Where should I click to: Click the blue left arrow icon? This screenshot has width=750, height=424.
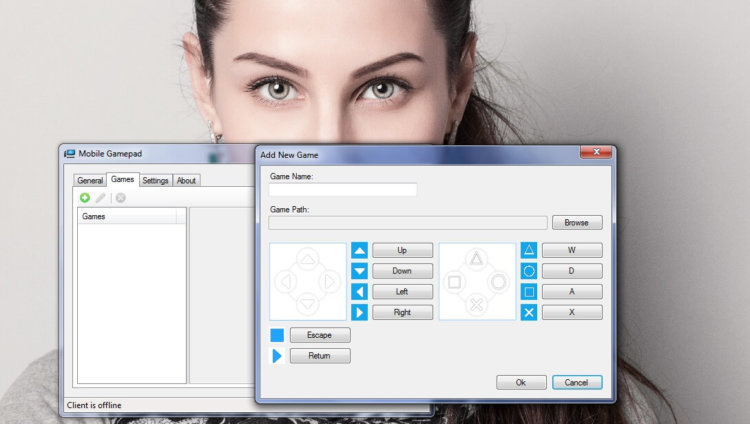pyautogui.click(x=360, y=292)
